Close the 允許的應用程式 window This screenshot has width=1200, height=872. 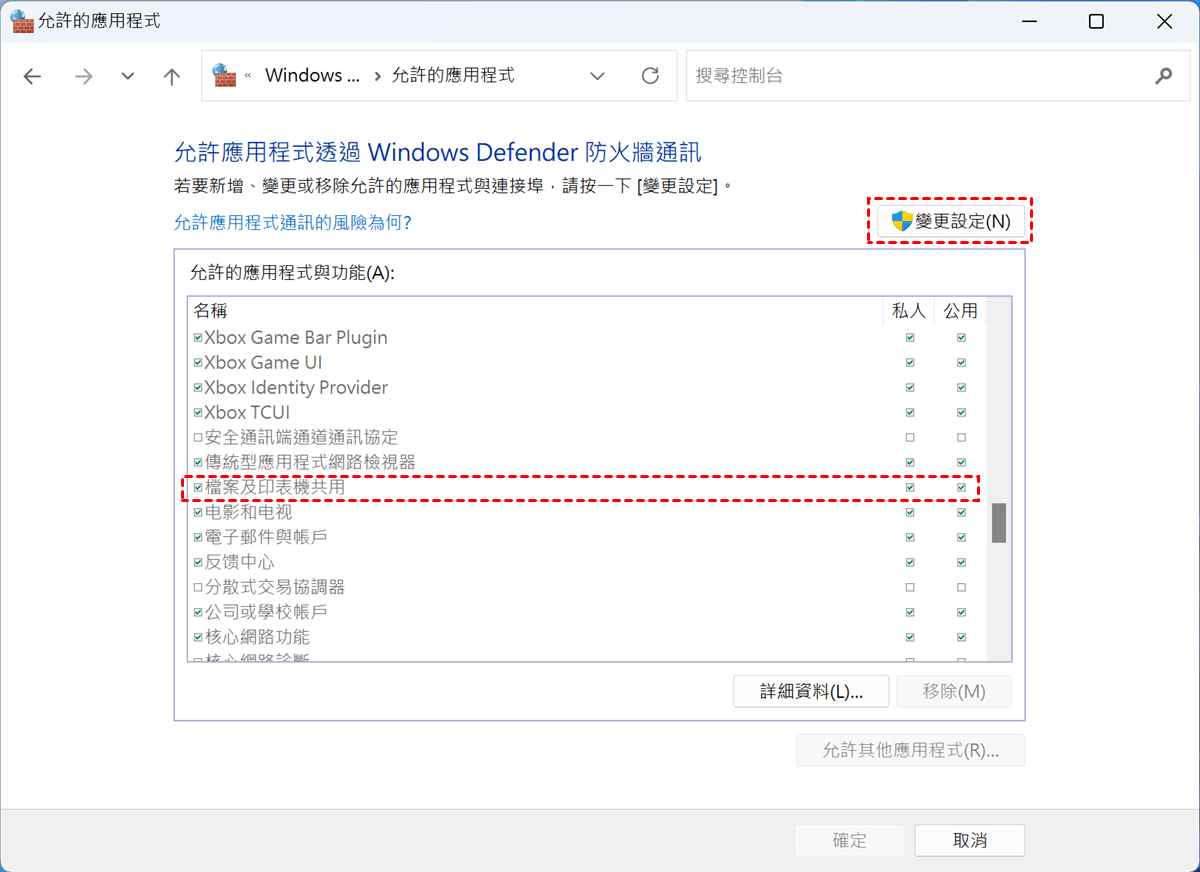1165,21
